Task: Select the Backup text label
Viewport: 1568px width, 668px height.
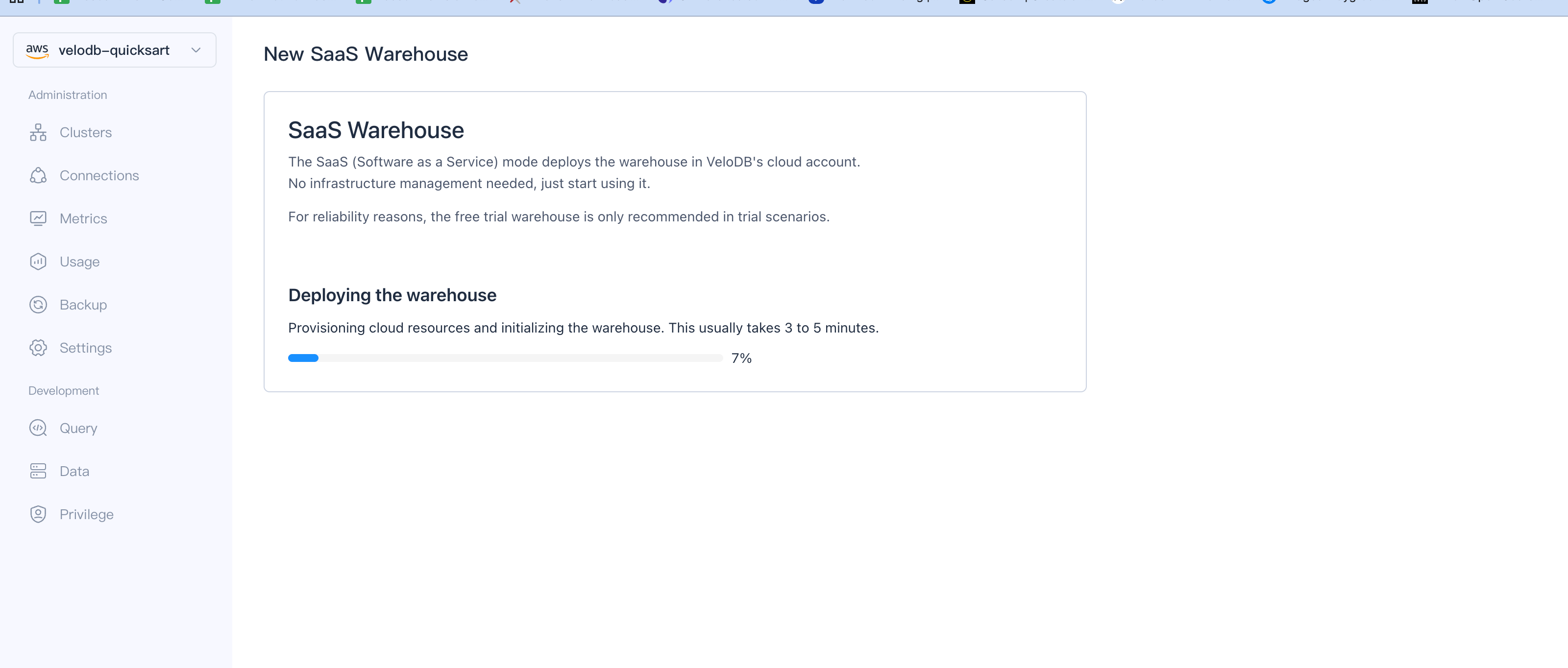Action: tap(83, 305)
